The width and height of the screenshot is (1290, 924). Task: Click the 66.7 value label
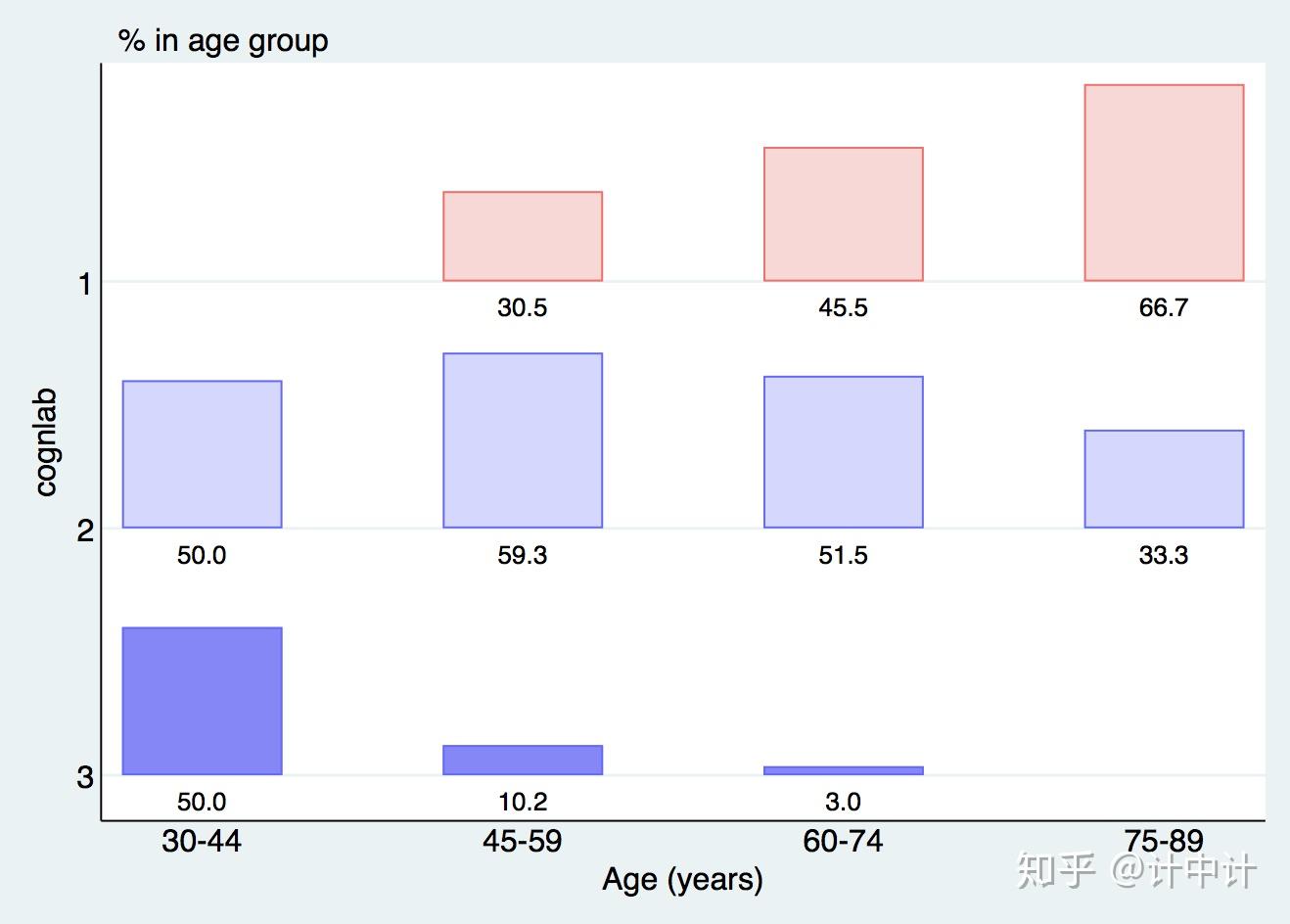click(x=1163, y=308)
